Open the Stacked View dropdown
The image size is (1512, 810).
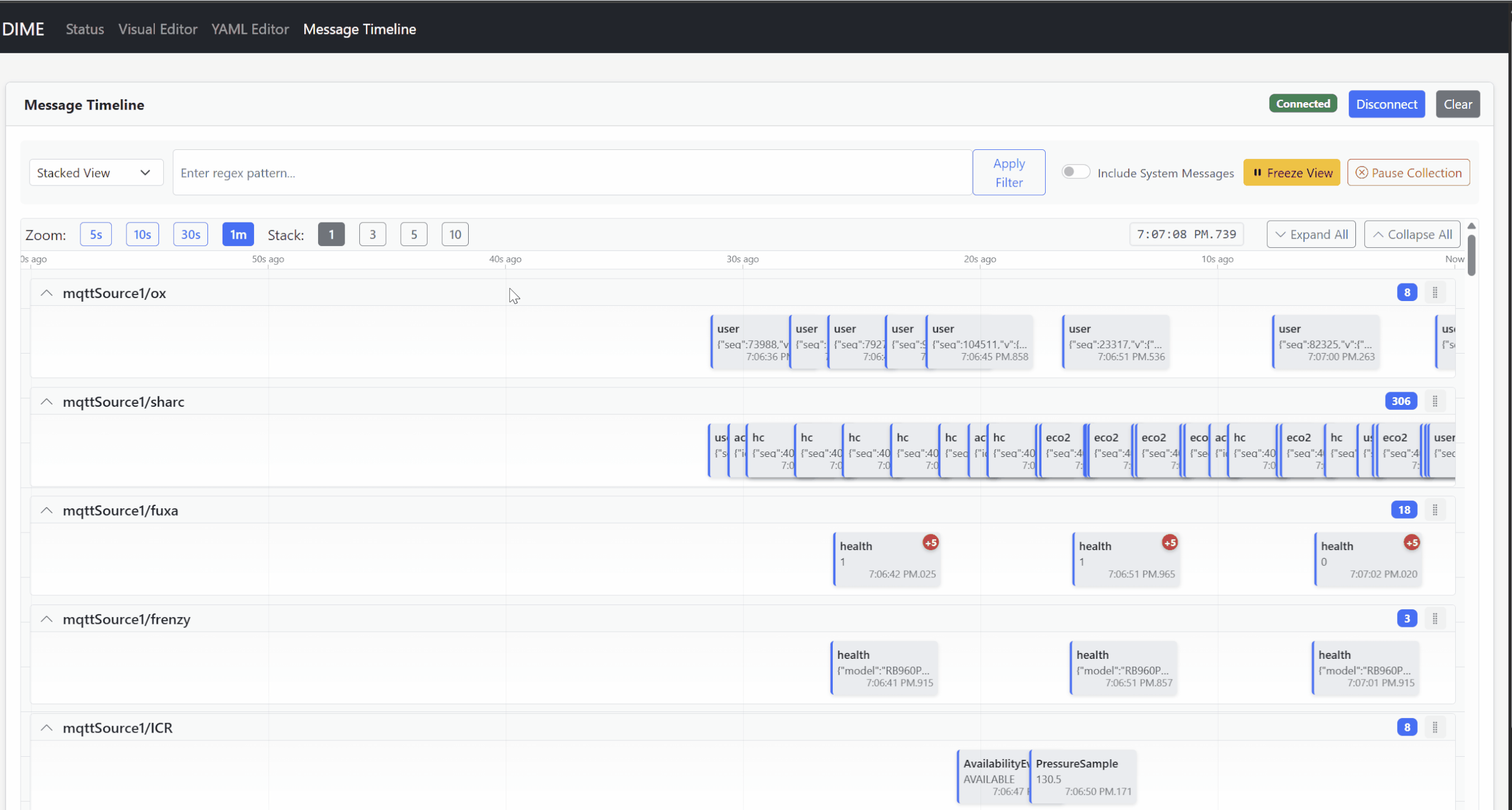pyautogui.click(x=96, y=172)
